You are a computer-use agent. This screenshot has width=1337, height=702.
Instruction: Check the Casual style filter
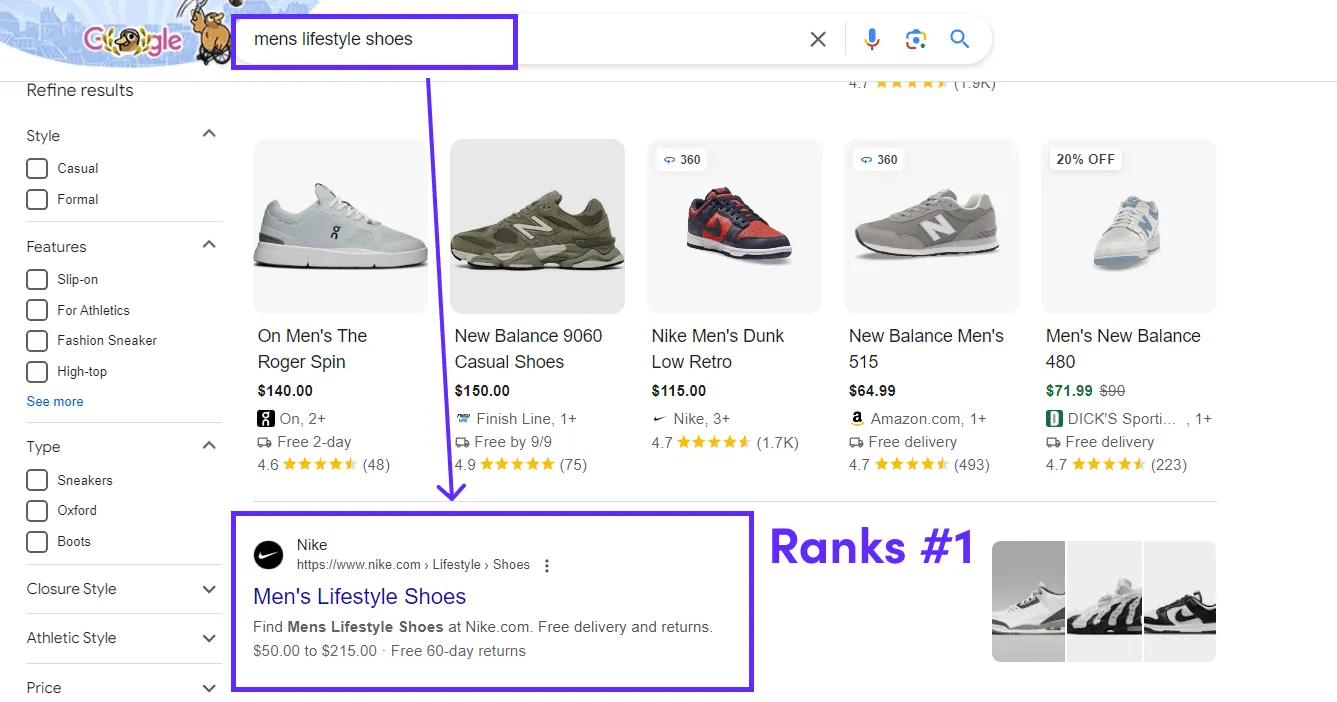coord(37,168)
